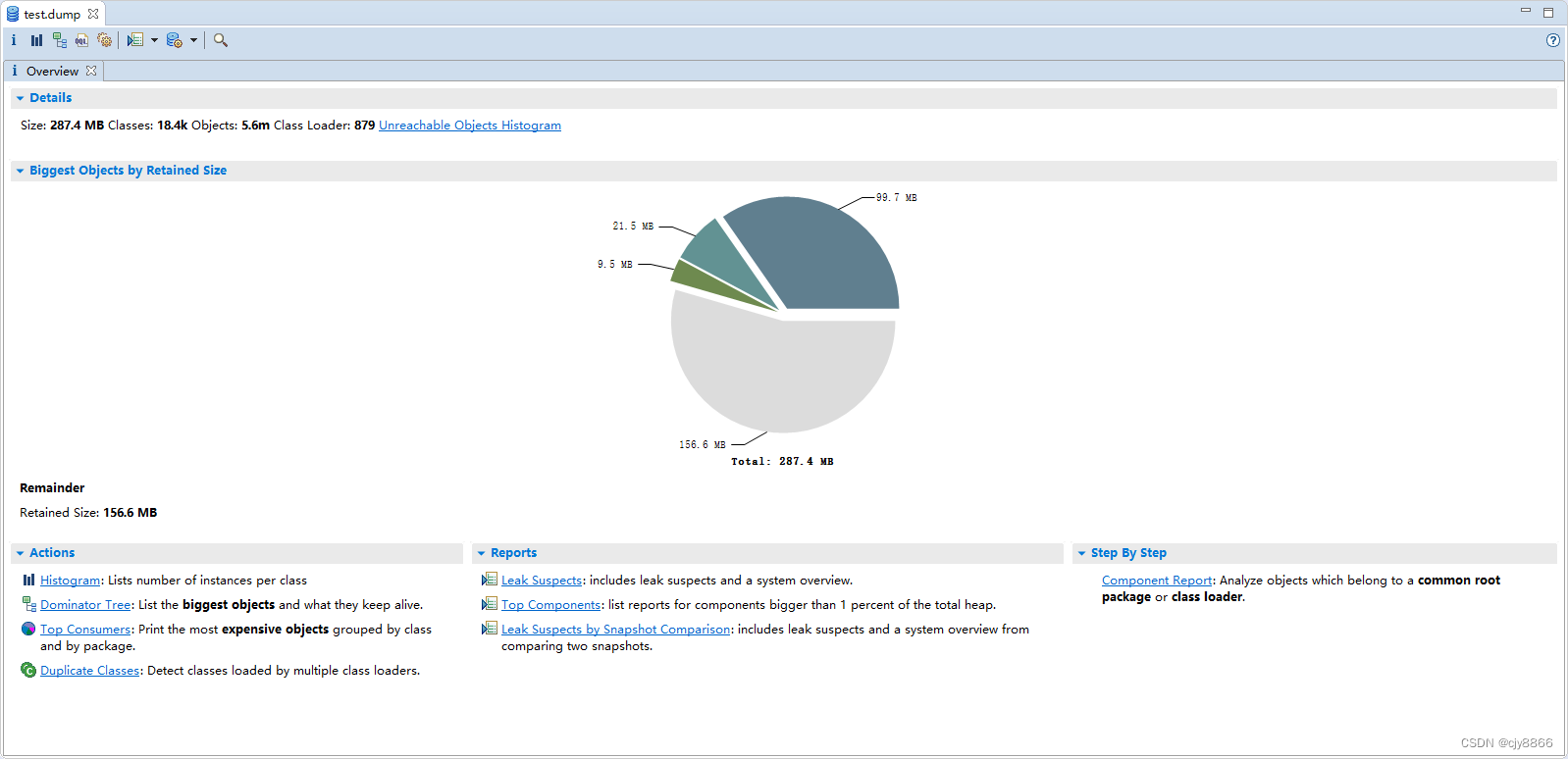Collapse the Details section
Image resolution: width=1568 pixels, height=759 pixels.
coord(20,98)
